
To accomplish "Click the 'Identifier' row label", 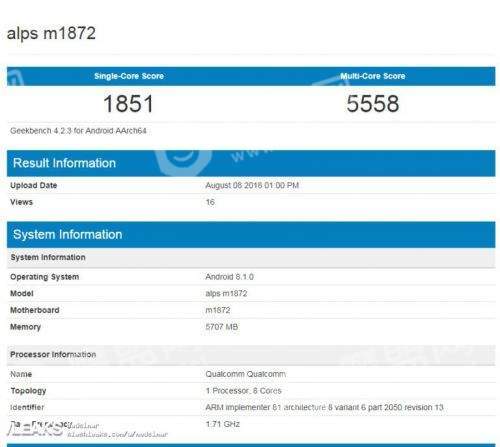I will [27, 408].
